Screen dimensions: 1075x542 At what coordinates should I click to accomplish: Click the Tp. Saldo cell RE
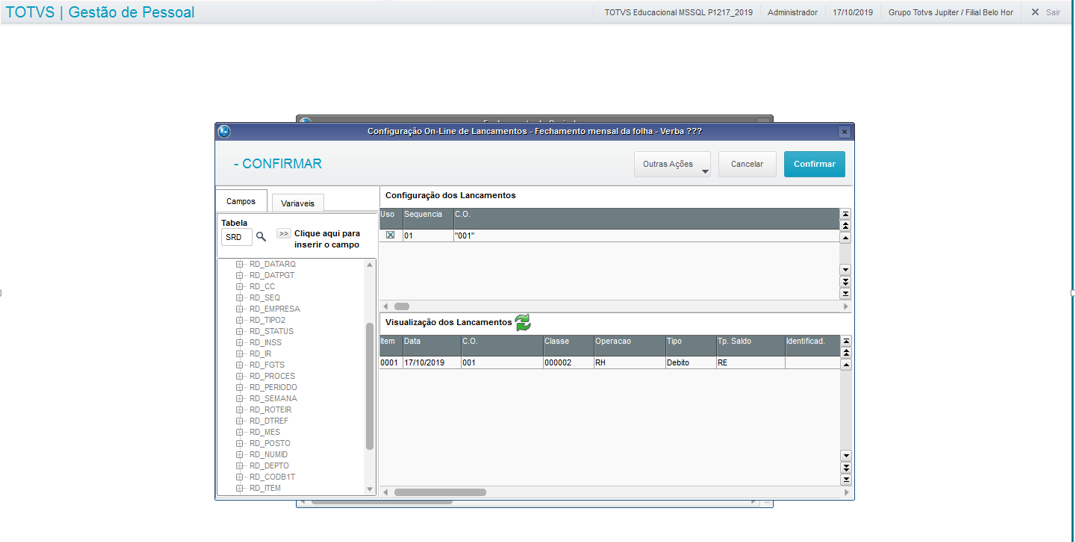click(x=750, y=362)
